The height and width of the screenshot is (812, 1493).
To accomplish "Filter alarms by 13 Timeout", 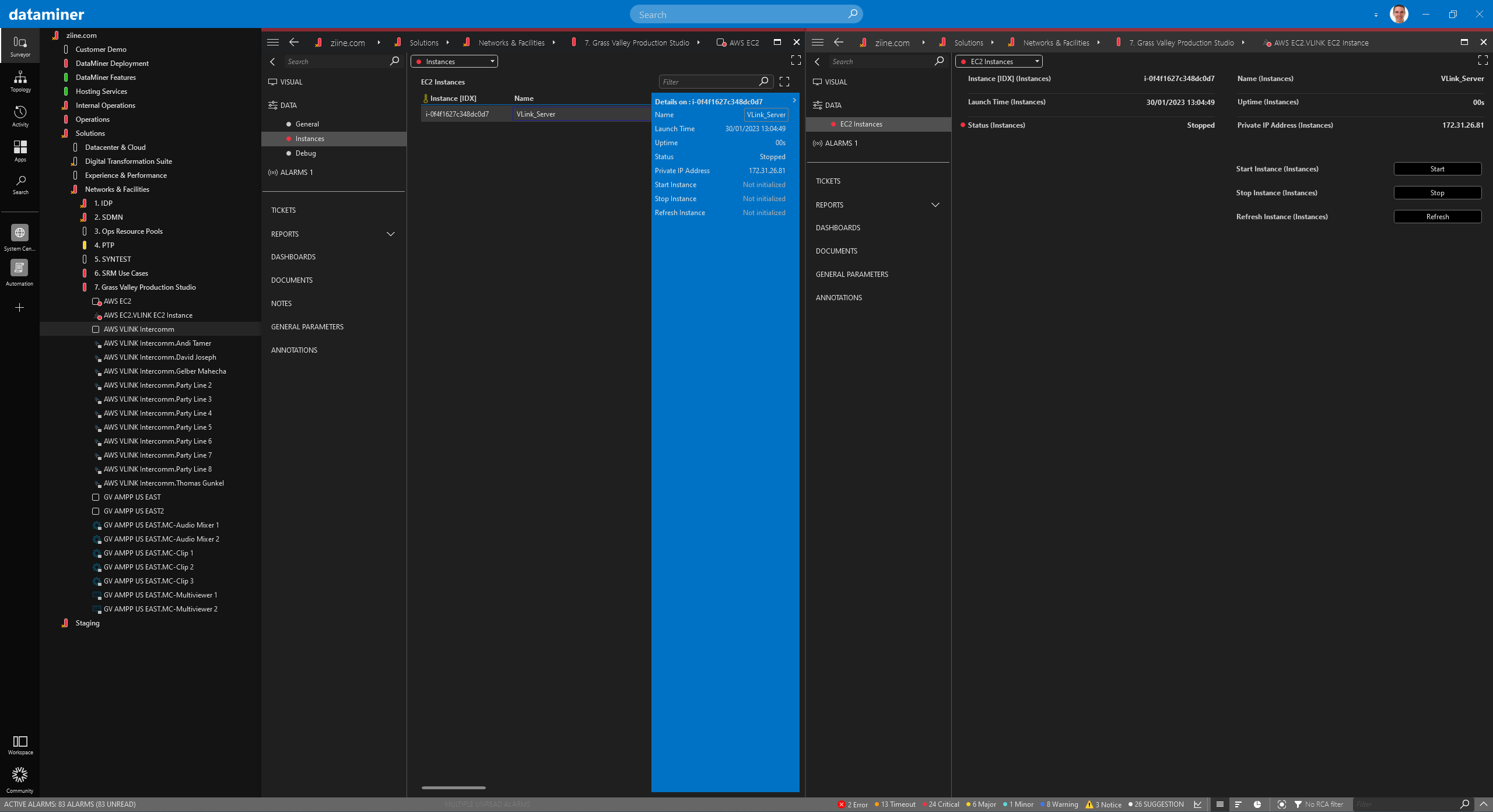I will 895,804.
